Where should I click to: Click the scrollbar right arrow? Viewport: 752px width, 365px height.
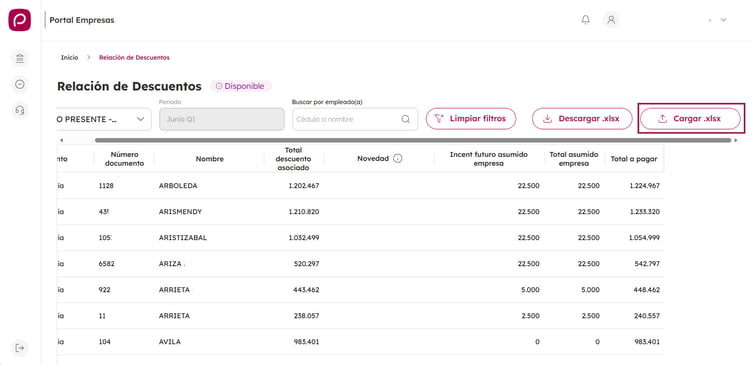pos(737,140)
